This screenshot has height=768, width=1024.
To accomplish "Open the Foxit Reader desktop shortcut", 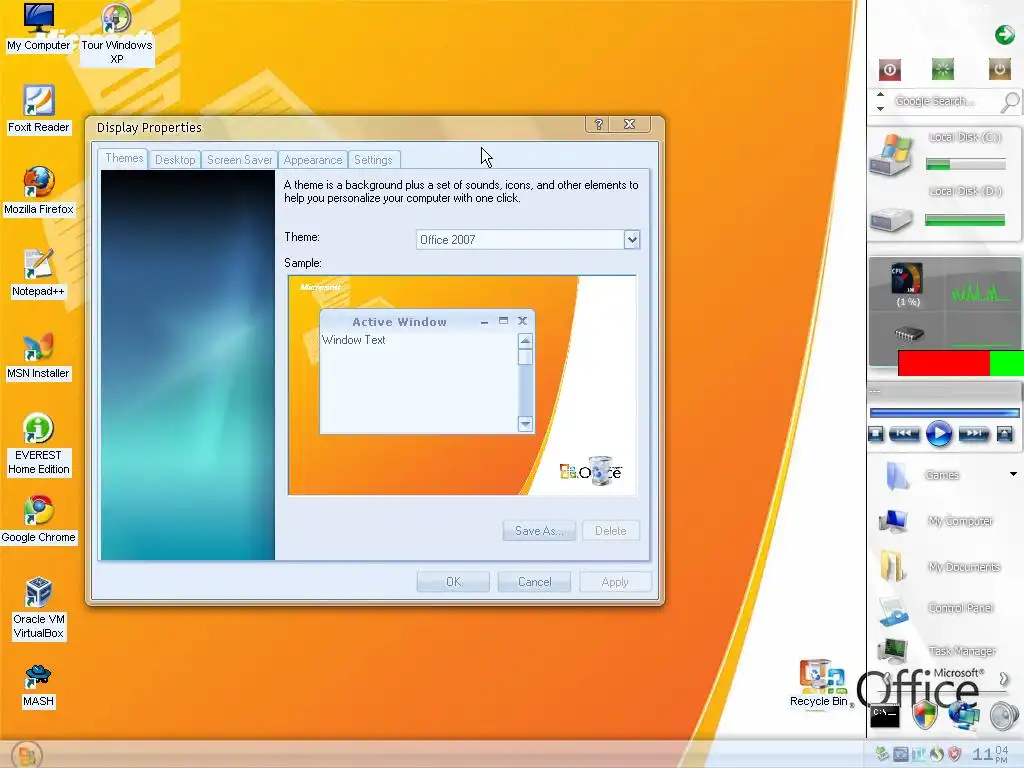I will pyautogui.click(x=39, y=109).
